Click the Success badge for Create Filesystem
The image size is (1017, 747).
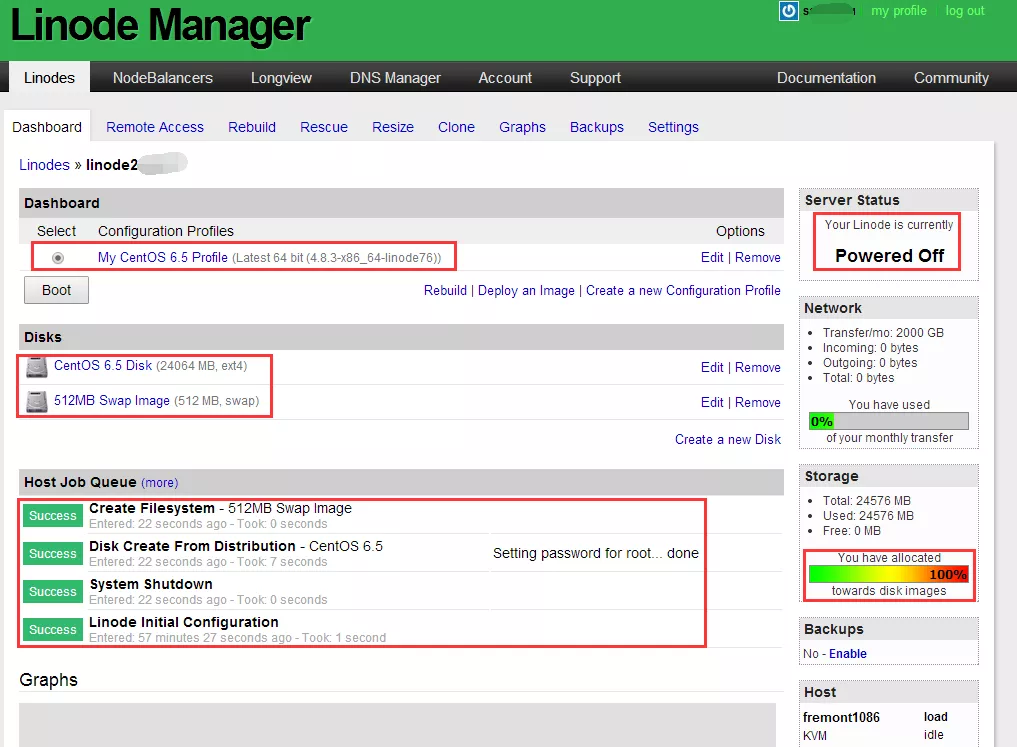coord(53,516)
